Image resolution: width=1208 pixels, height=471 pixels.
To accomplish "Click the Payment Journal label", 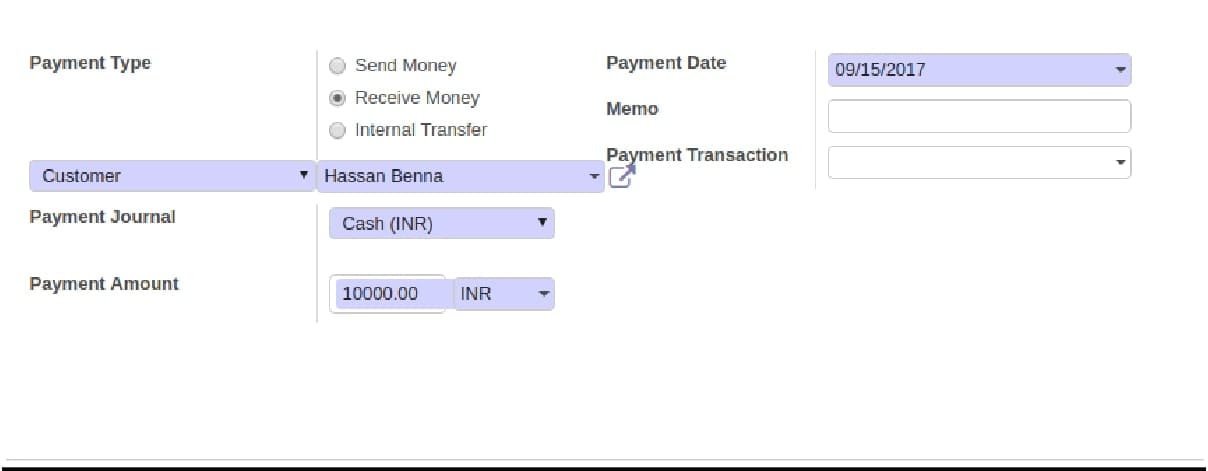I will [x=102, y=217].
